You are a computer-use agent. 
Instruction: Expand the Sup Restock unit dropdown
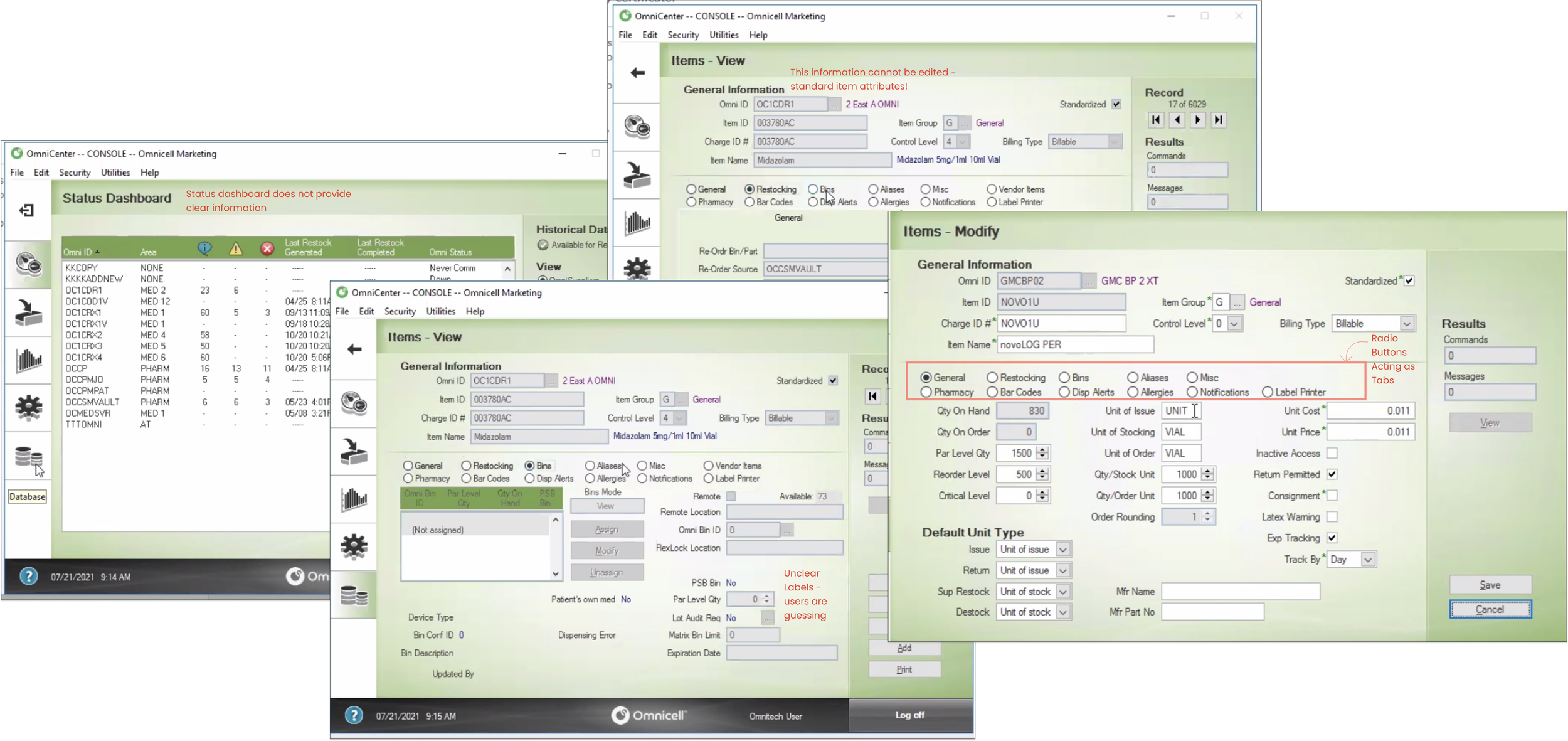(x=1063, y=592)
